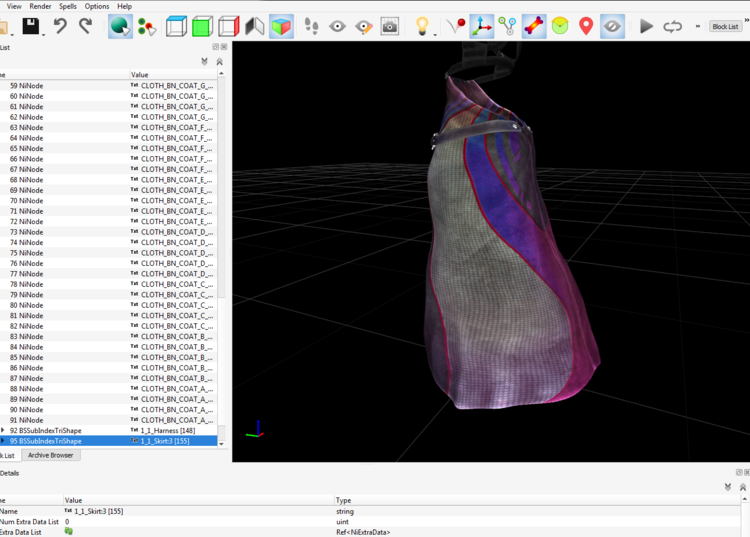Take a screenshot with the camera icon
This screenshot has width=750, height=537.
click(390, 26)
